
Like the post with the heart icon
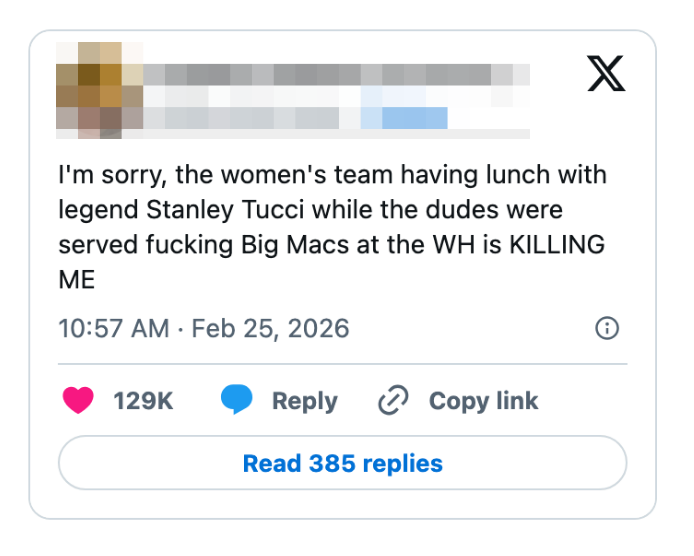click(x=78, y=401)
